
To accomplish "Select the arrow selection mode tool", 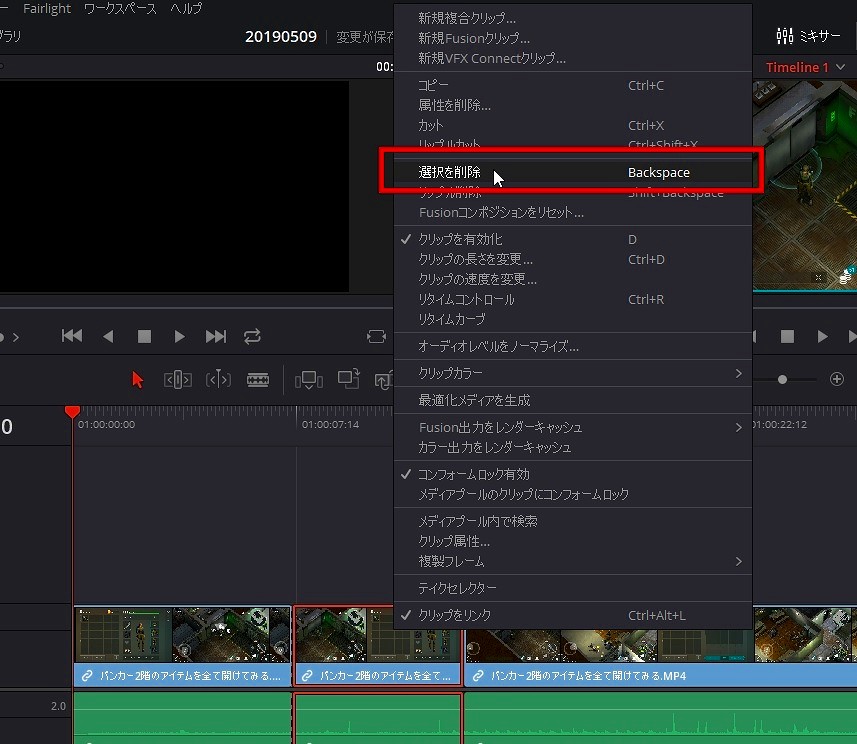I will click(138, 380).
